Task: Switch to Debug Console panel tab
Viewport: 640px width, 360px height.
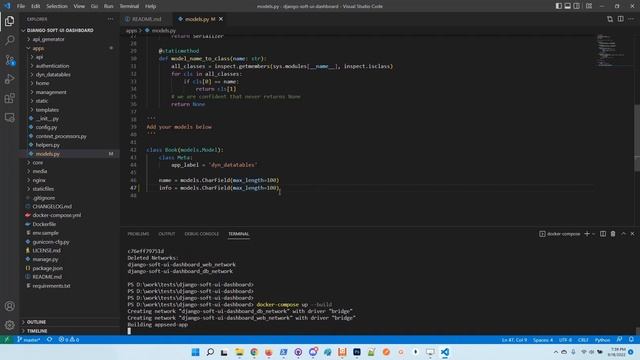Action: [202, 234]
